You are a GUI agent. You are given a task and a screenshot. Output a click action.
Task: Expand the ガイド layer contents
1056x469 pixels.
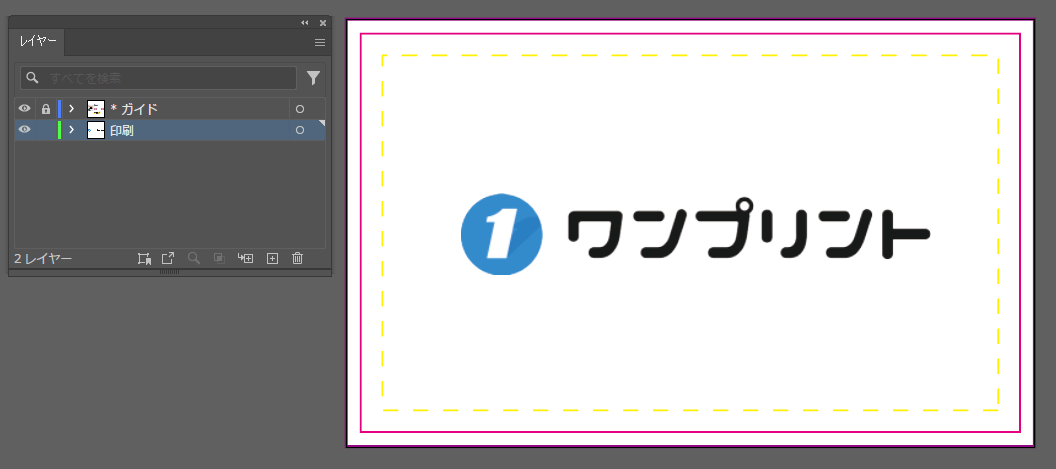tap(72, 109)
